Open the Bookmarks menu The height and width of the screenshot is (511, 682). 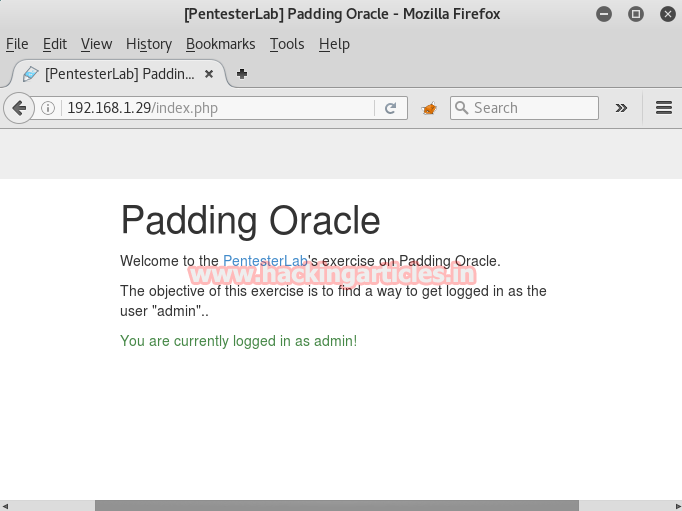coord(221,44)
